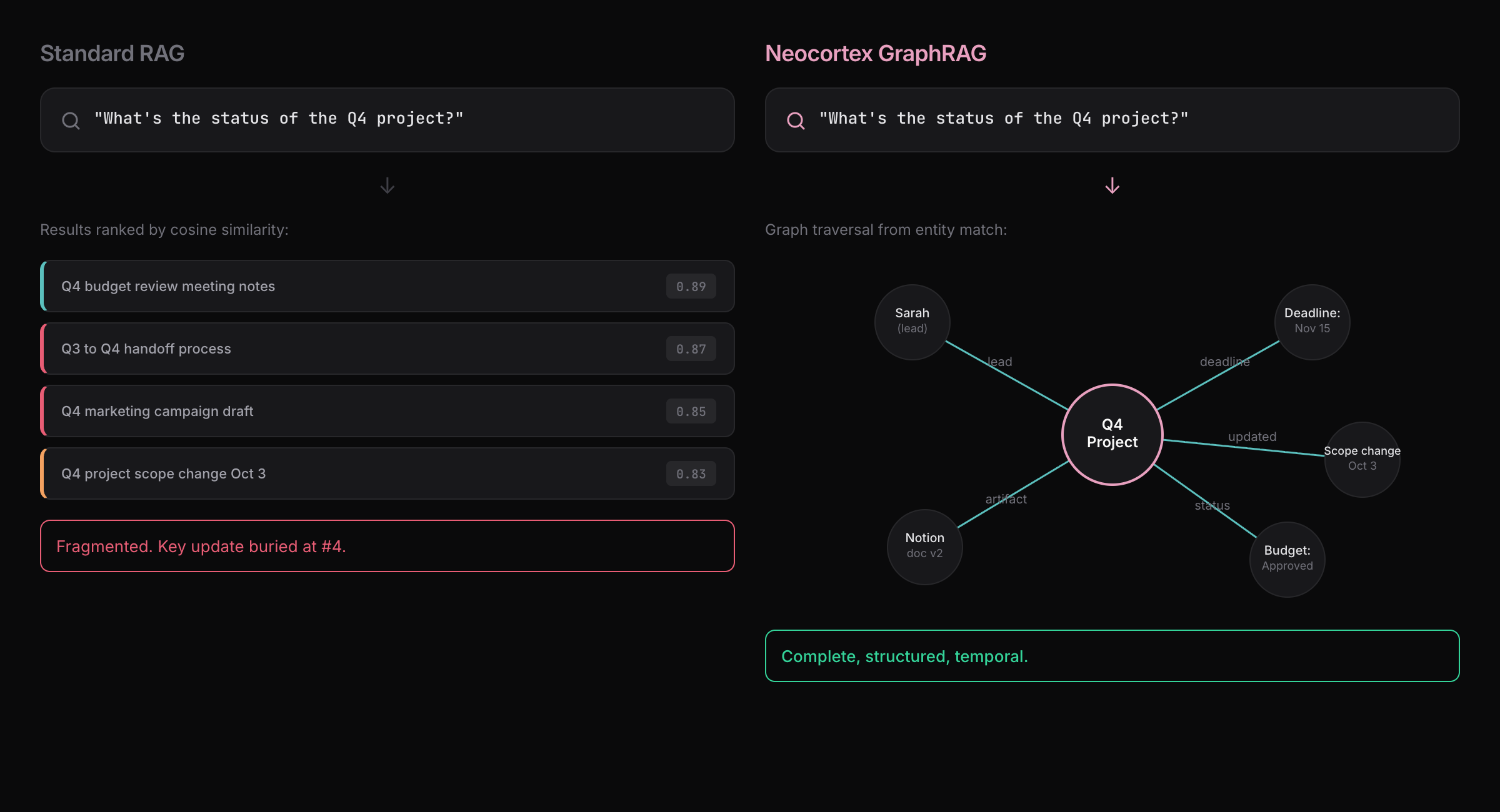Click the green Complete, structured, temporal banner
The image size is (1500, 812).
(x=1112, y=656)
